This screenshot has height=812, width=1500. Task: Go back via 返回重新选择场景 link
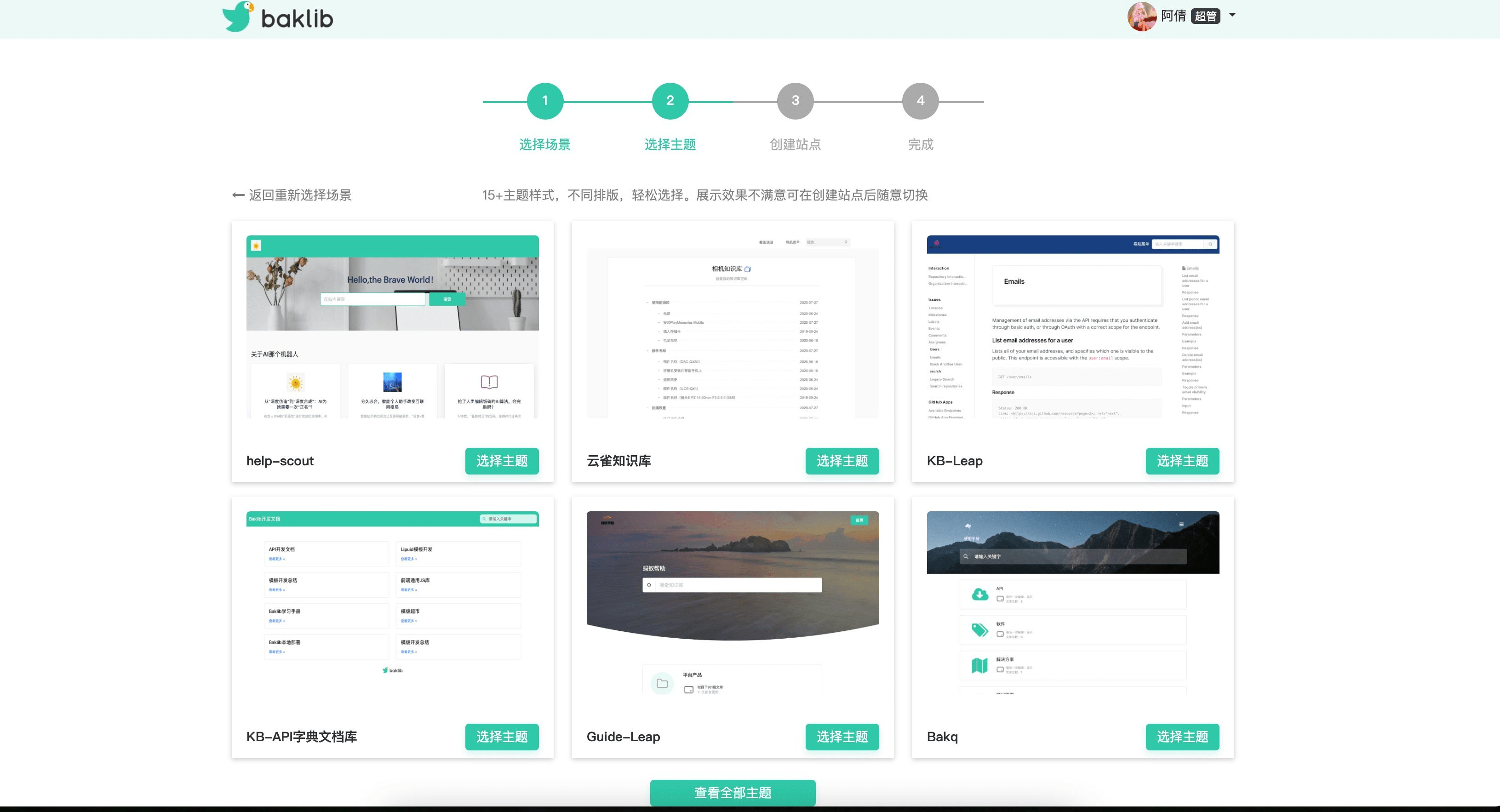pos(292,195)
